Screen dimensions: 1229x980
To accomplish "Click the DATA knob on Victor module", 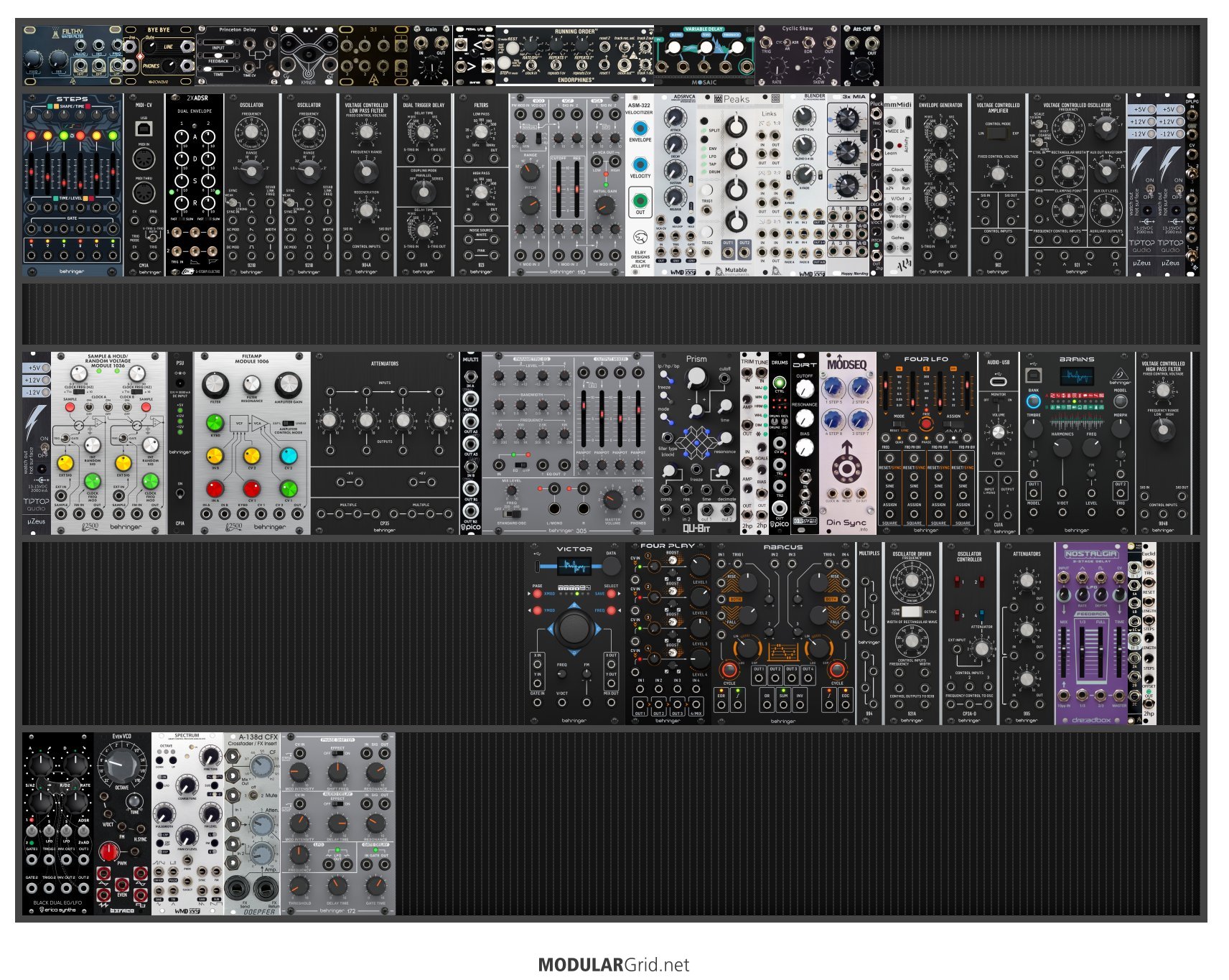I will coord(611,566).
